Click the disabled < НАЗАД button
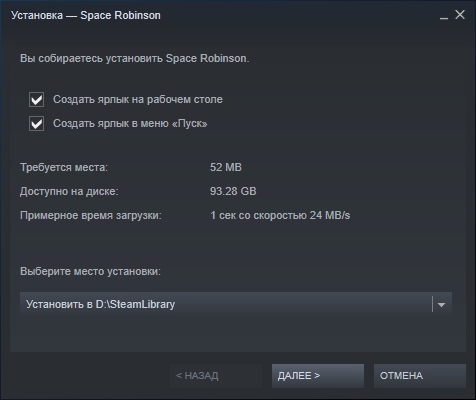The width and height of the screenshot is (476, 400). (x=216, y=376)
